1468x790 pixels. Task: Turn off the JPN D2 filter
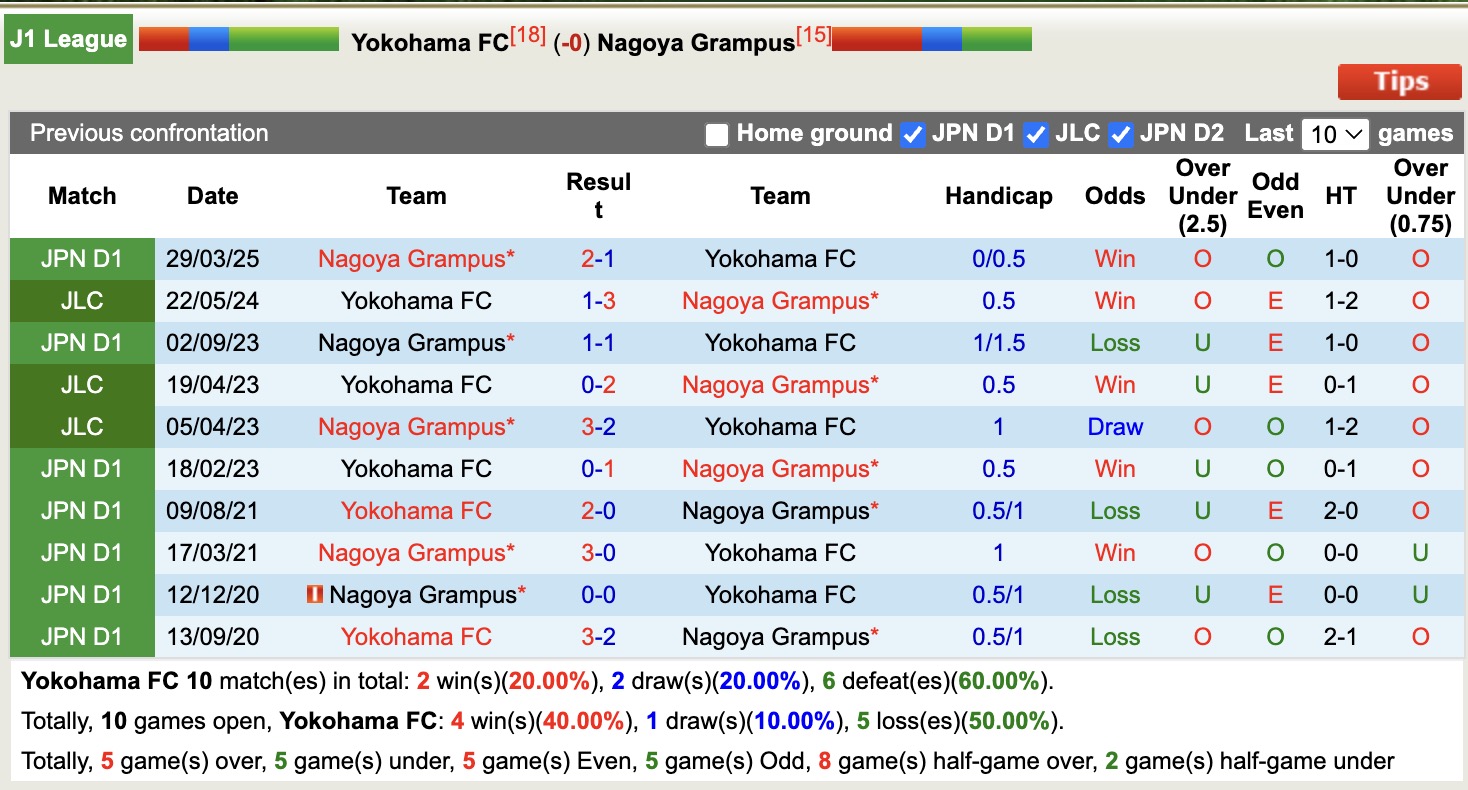pos(1122,133)
